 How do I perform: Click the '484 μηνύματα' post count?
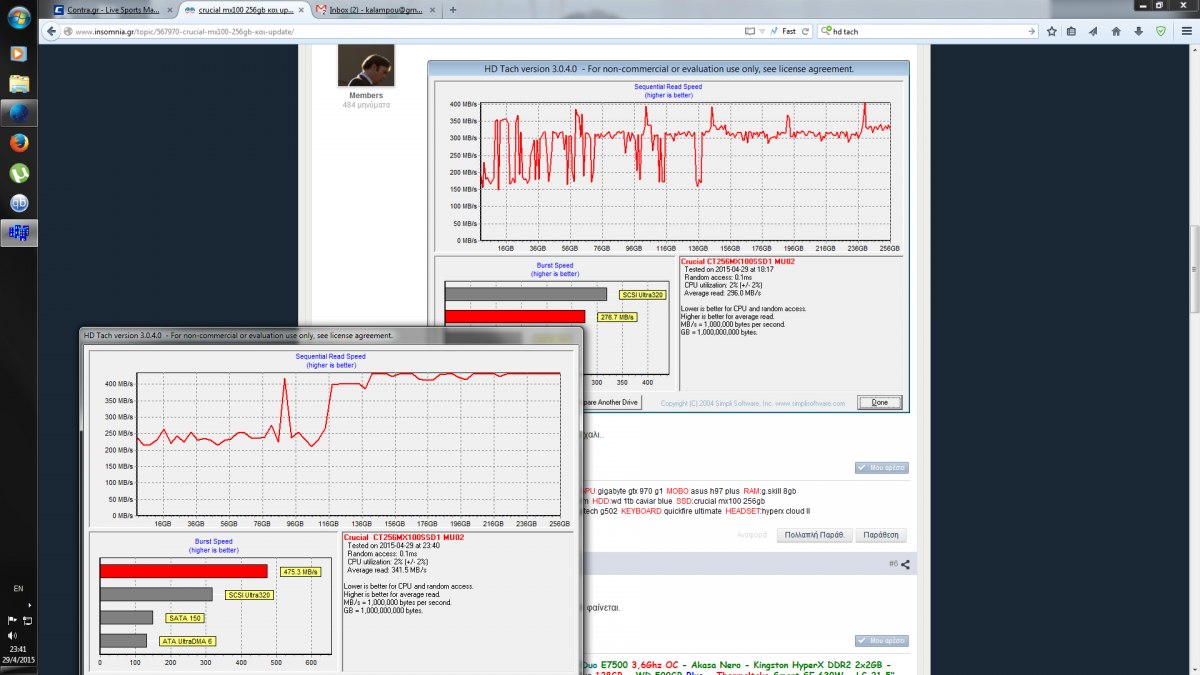[x=366, y=105]
